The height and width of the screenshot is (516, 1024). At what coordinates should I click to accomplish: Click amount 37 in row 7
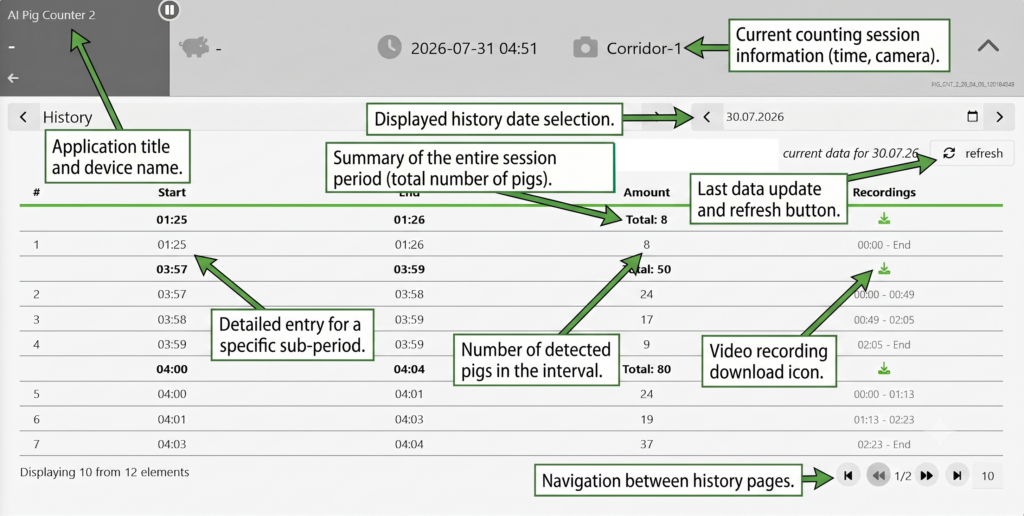point(647,444)
